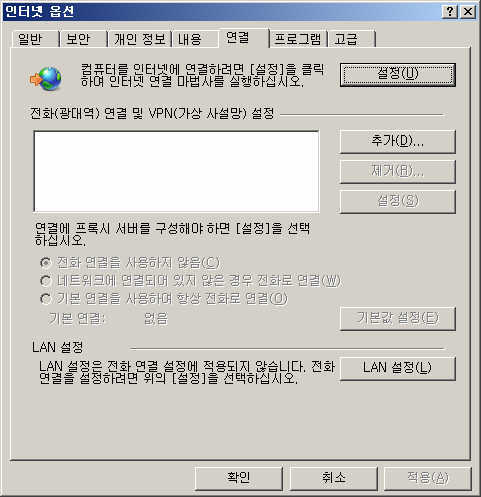Open LAN 설정(L) button
This screenshot has height=497, width=481.
[398, 368]
